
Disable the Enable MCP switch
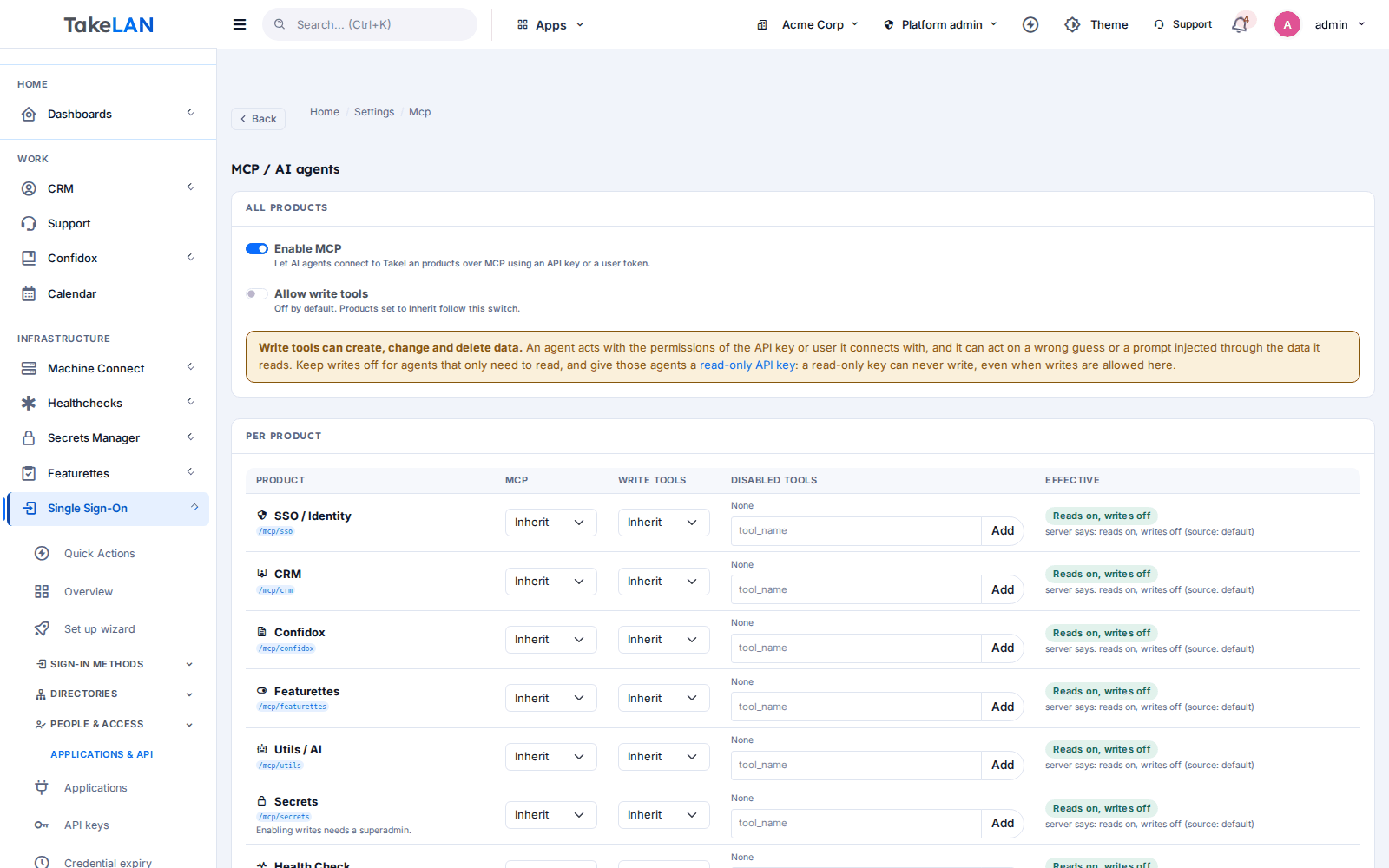(256, 248)
